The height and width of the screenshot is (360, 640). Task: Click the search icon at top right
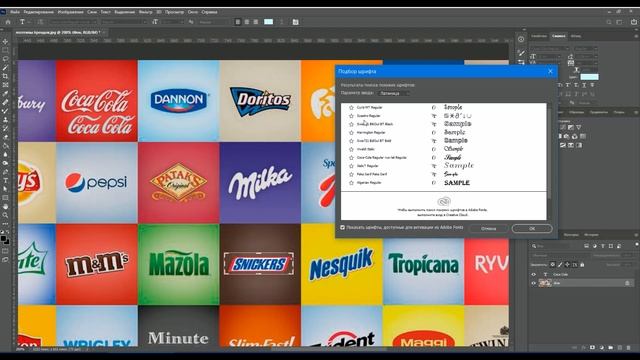pyautogui.click(x=609, y=22)
